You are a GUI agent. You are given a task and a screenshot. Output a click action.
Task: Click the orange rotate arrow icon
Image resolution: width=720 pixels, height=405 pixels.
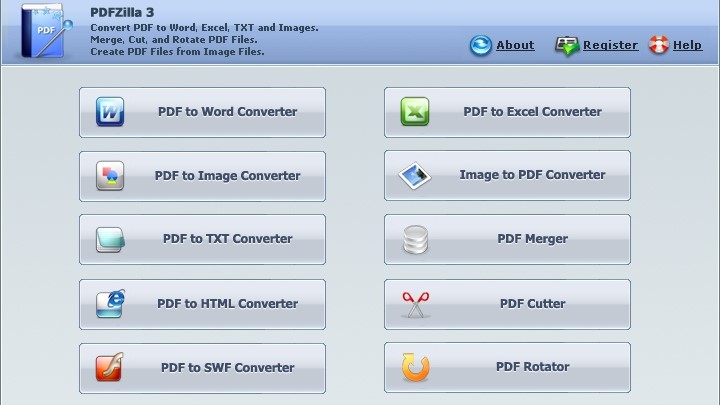[416, 367]
